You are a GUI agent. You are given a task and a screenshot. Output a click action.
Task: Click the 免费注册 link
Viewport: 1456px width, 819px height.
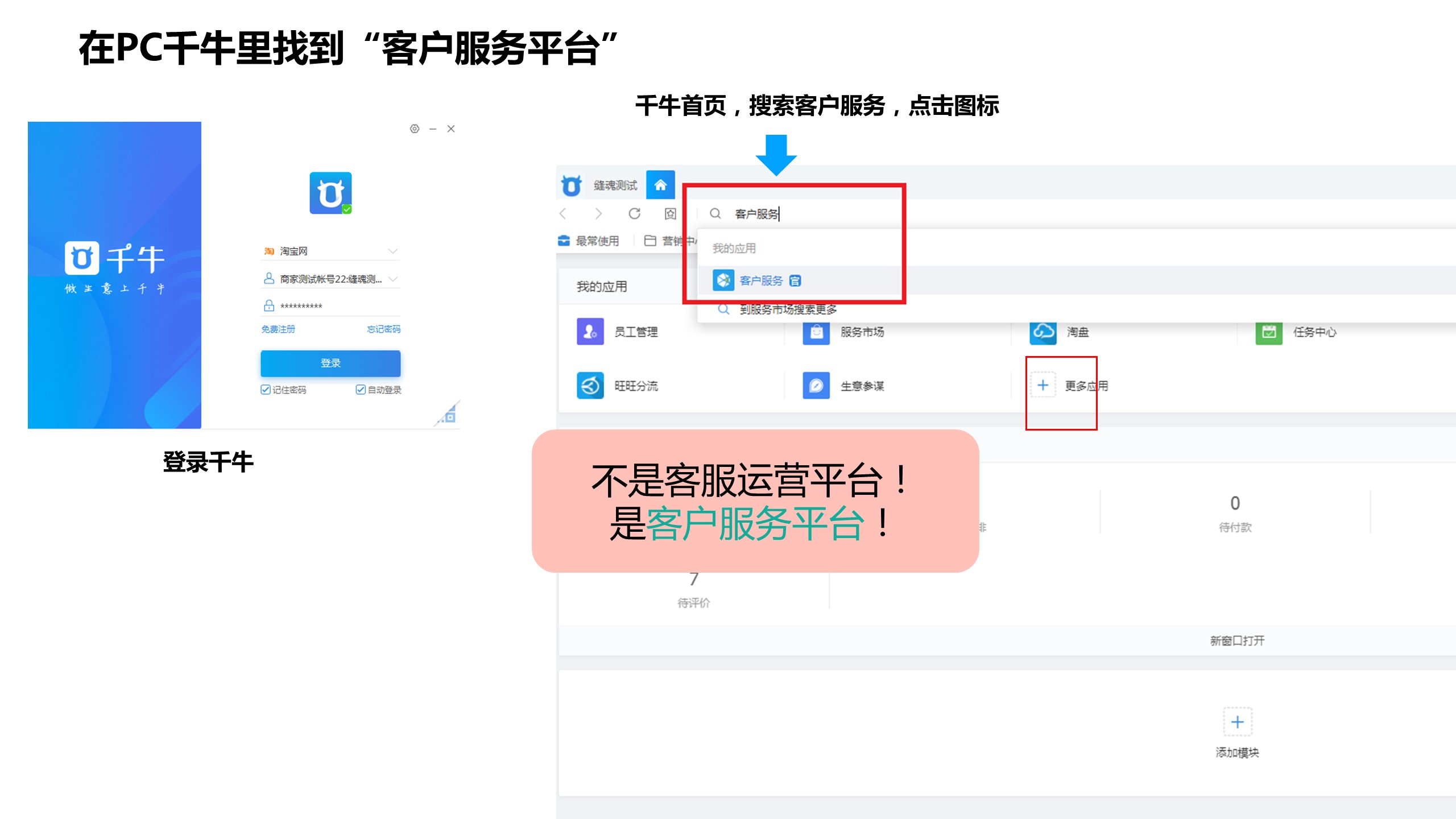click(278, 329)
